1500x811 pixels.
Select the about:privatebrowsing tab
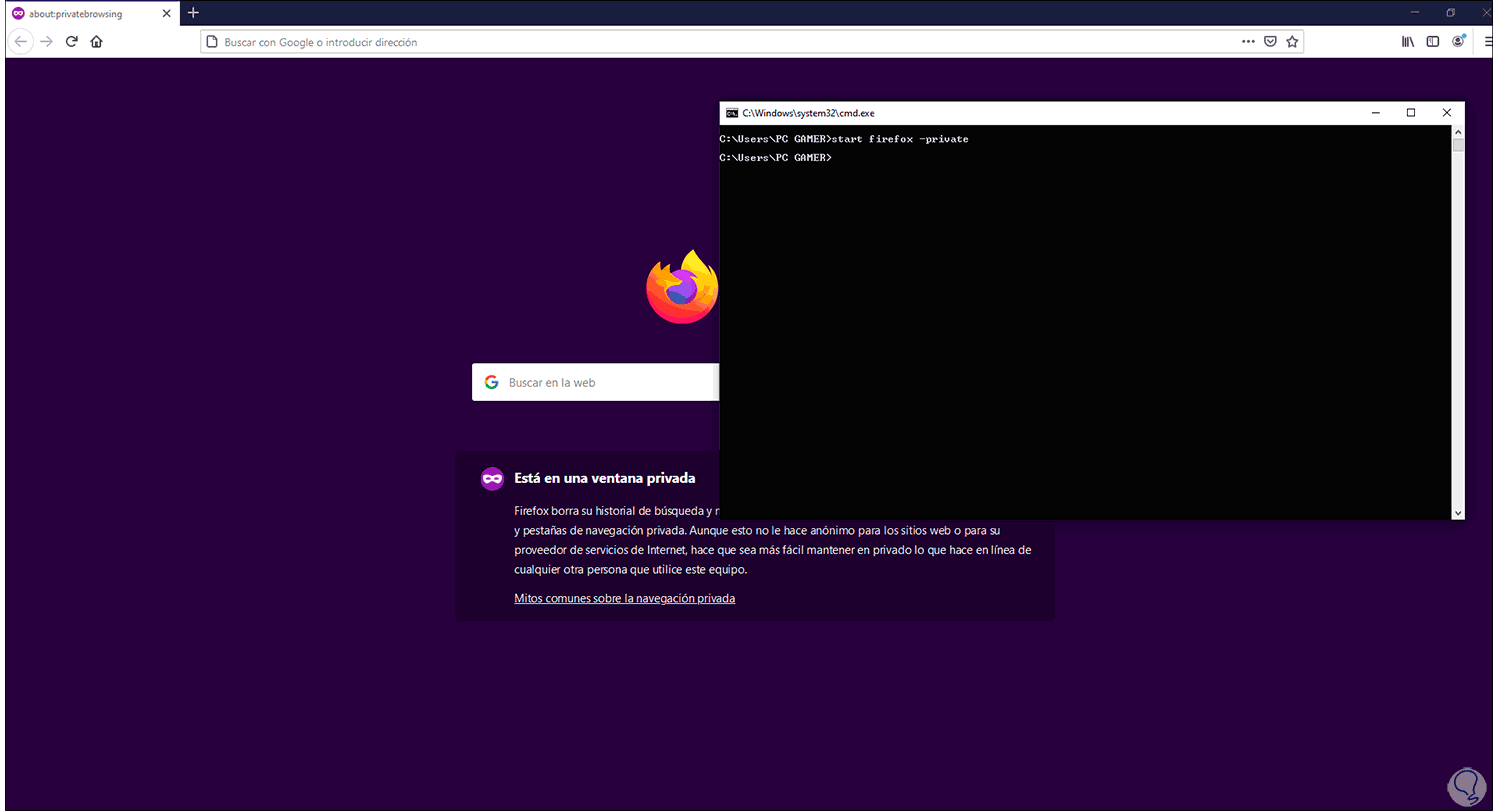coord(90,13)
